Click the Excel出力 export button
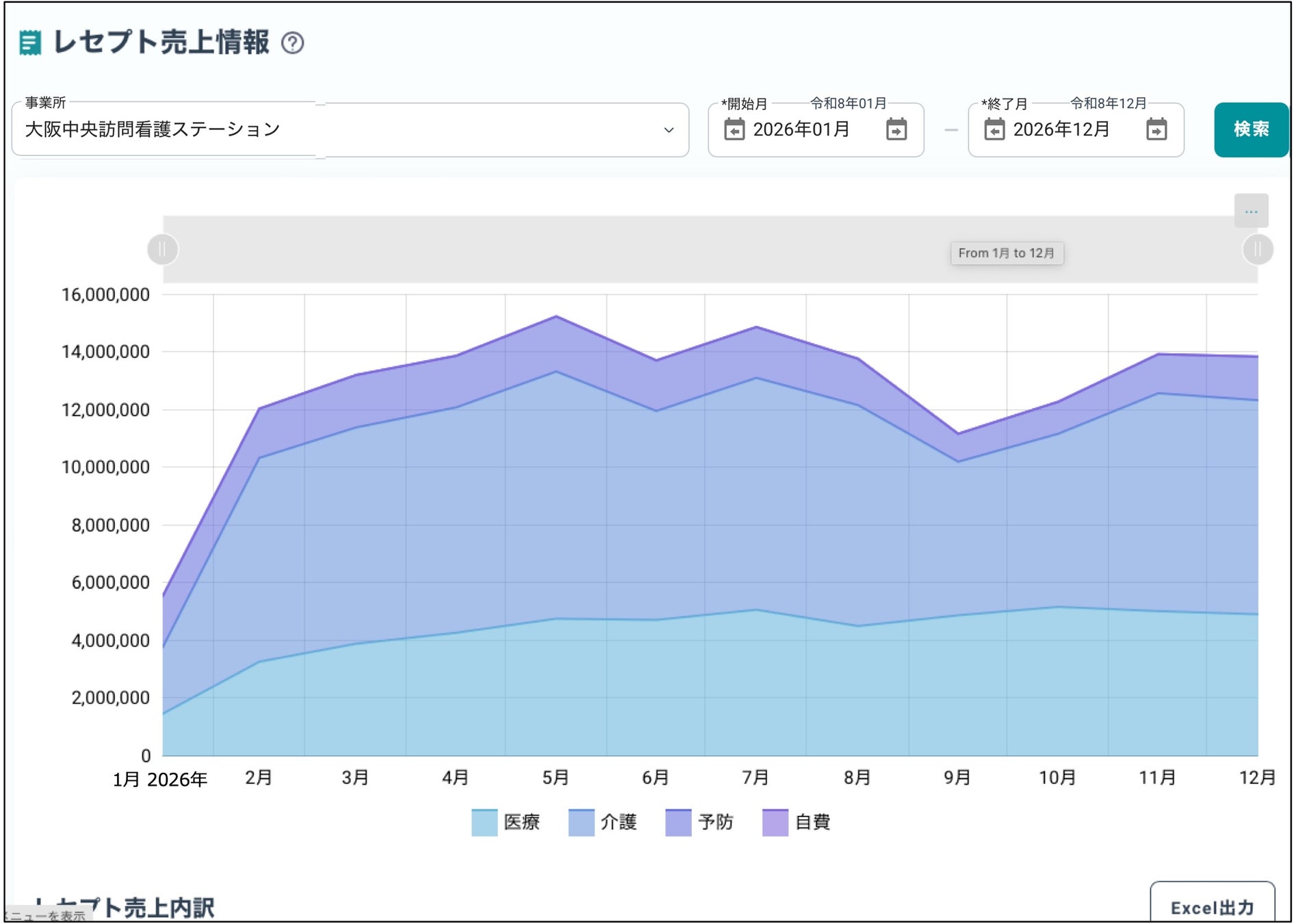 pos(1212,907)
